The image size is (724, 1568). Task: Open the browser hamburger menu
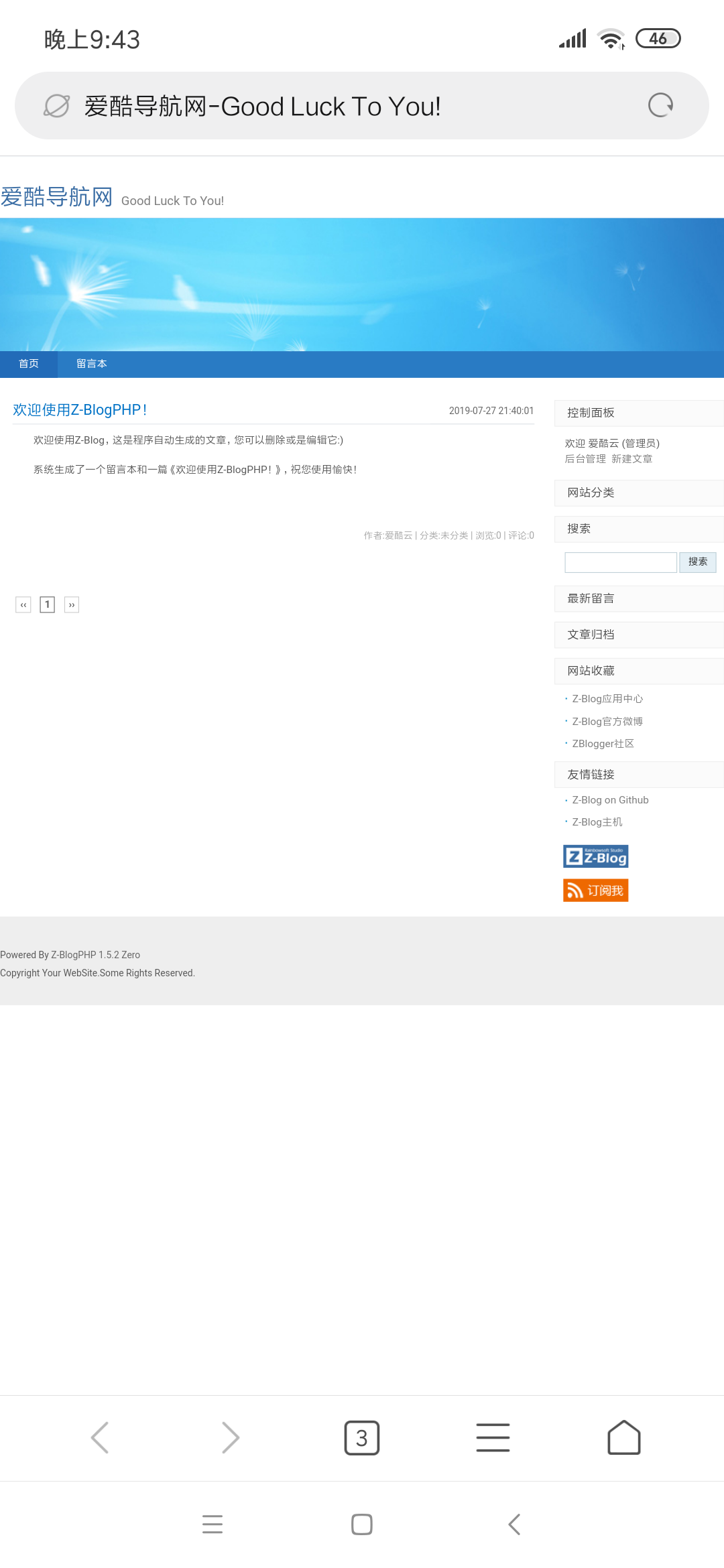click(493, 1437)
